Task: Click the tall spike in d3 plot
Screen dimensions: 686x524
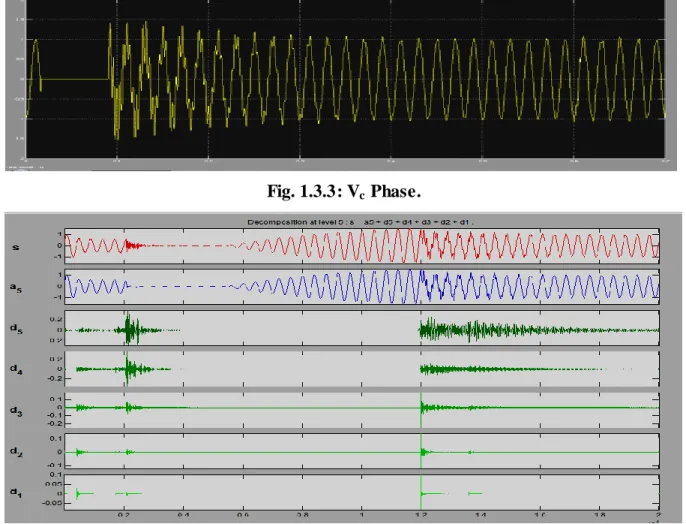Action: (x=421, y=409)
